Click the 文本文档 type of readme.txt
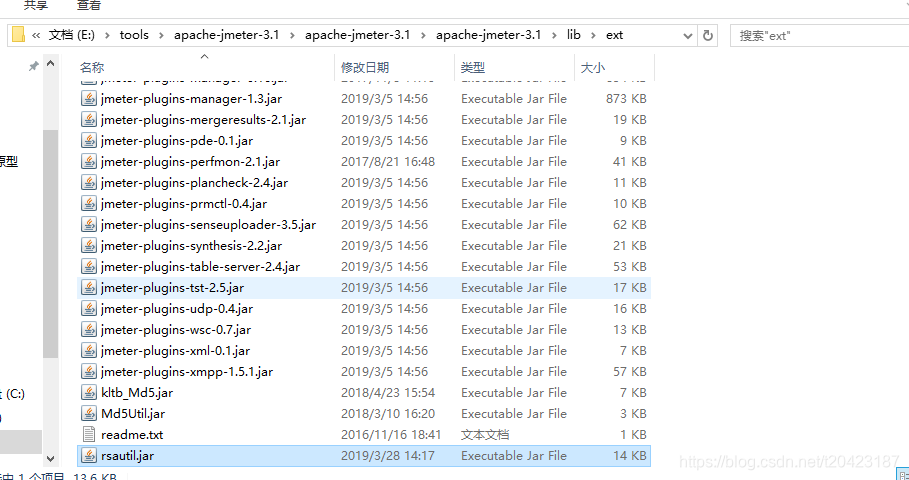This screenshot has width=909, height=480. (485, 434)
